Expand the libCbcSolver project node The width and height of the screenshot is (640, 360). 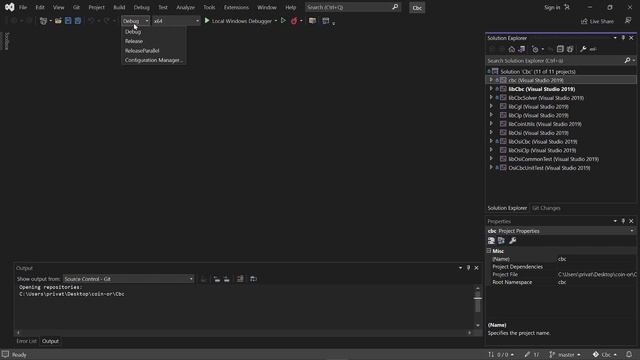click(491, 98)
